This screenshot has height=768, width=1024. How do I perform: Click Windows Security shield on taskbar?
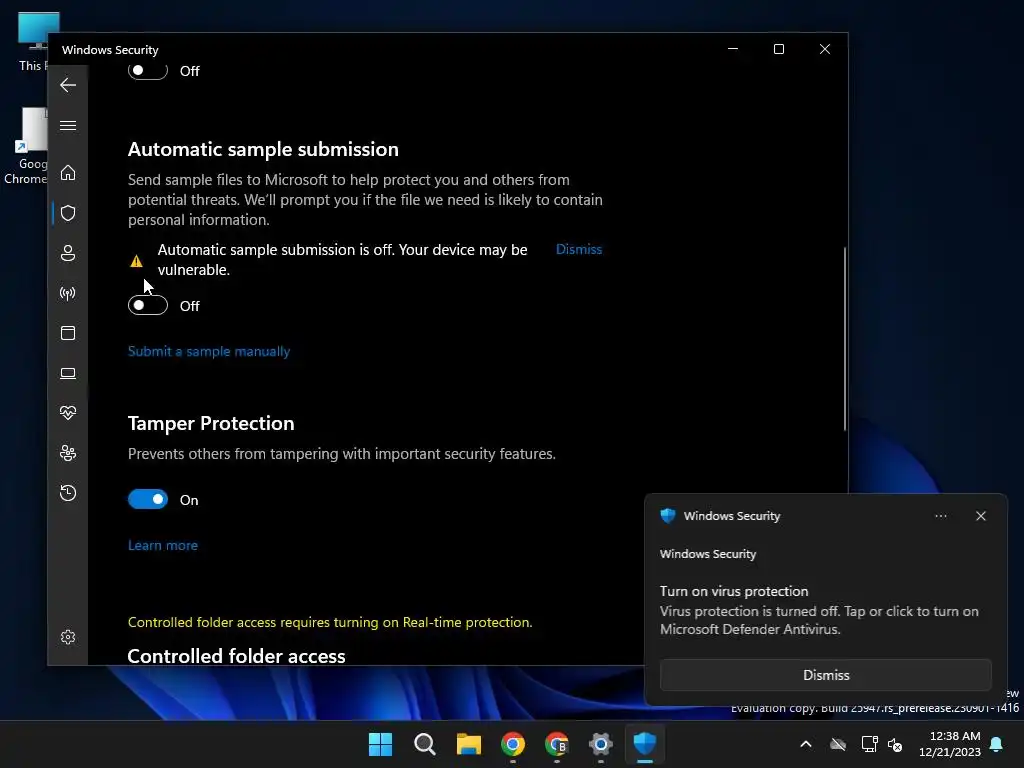[645, 744]
